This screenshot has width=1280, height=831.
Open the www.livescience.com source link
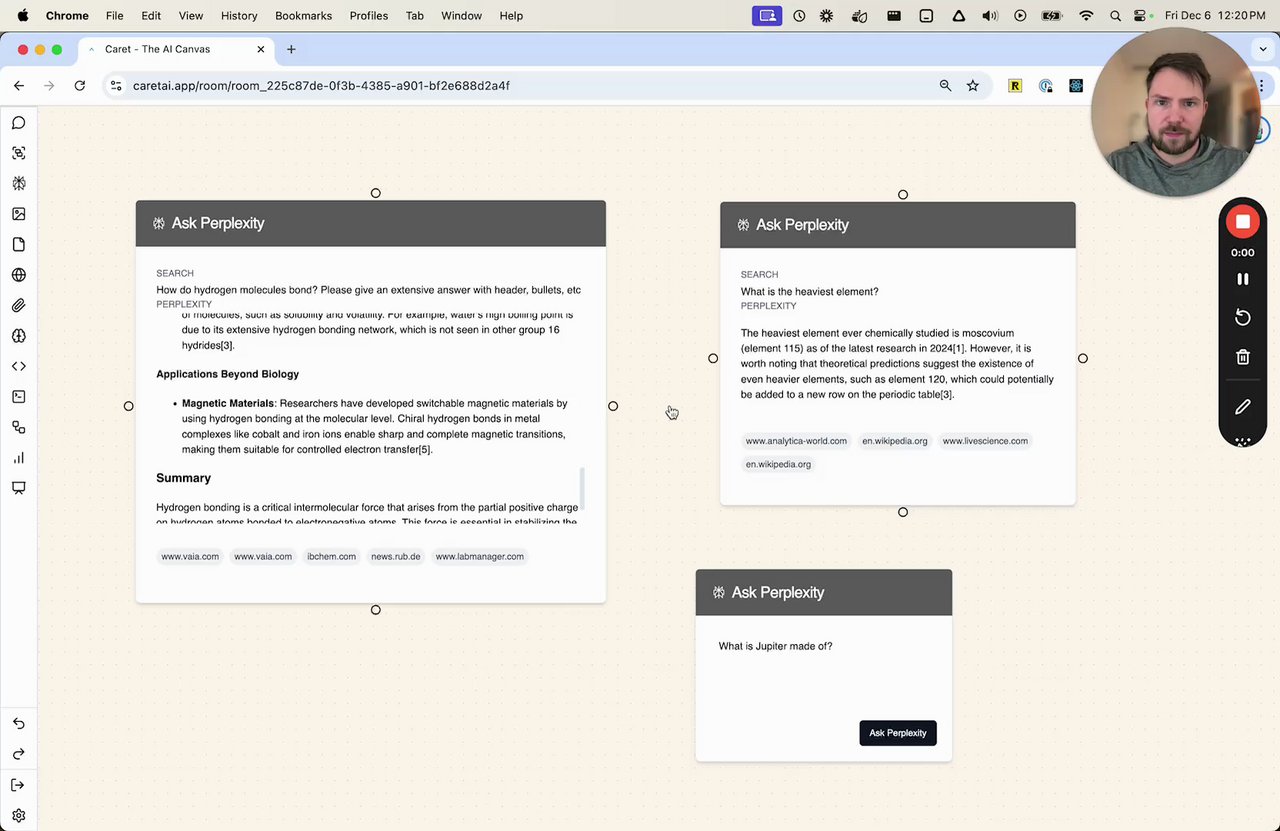pos(985,441)
